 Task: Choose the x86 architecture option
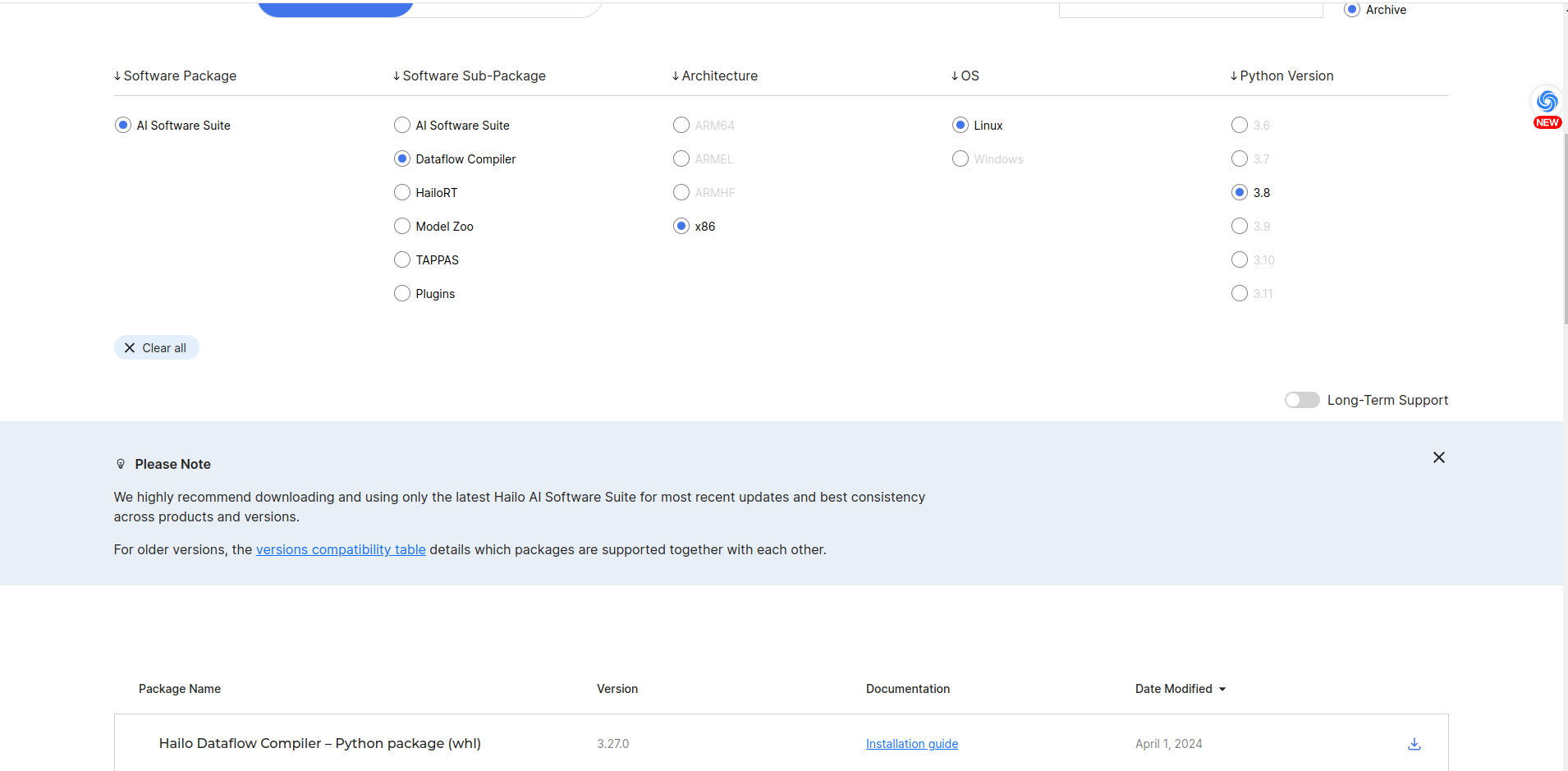coord(681,226)
